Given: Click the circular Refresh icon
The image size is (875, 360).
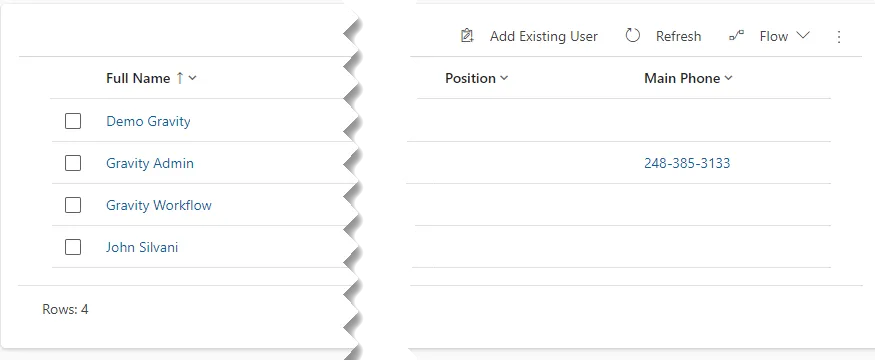Looking at the screenshot, I should [x=632, y=36].
